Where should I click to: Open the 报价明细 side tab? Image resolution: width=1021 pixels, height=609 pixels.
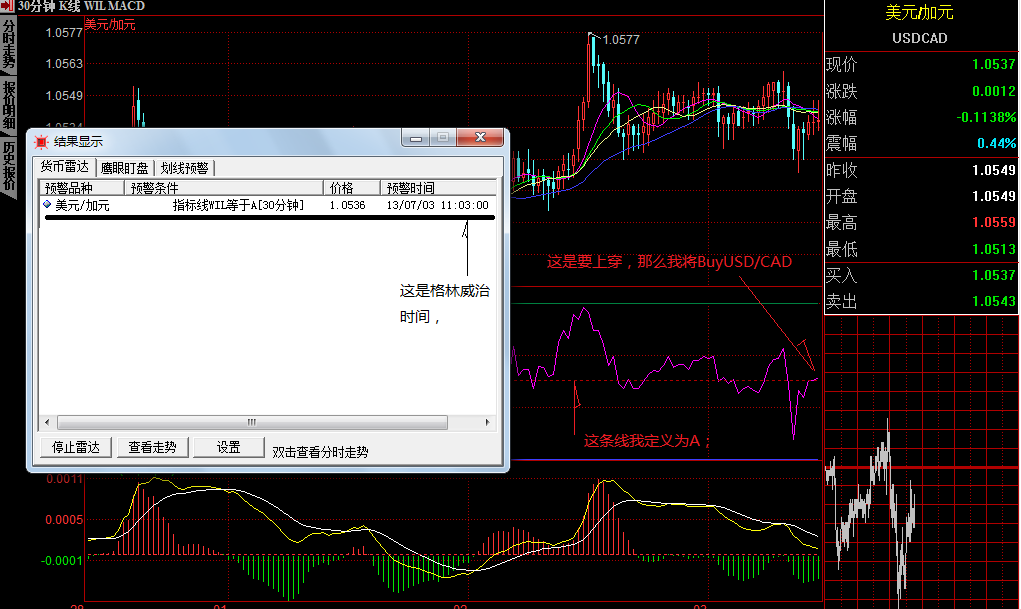(8, 106)
